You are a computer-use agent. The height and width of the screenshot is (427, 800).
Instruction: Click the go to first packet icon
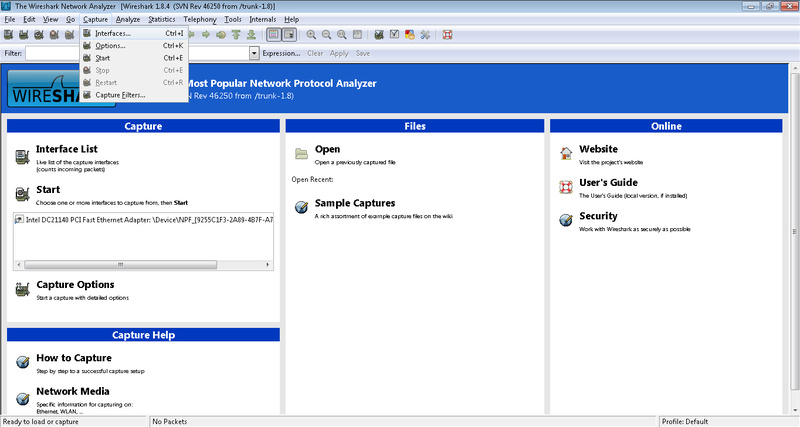coord(236,35)
